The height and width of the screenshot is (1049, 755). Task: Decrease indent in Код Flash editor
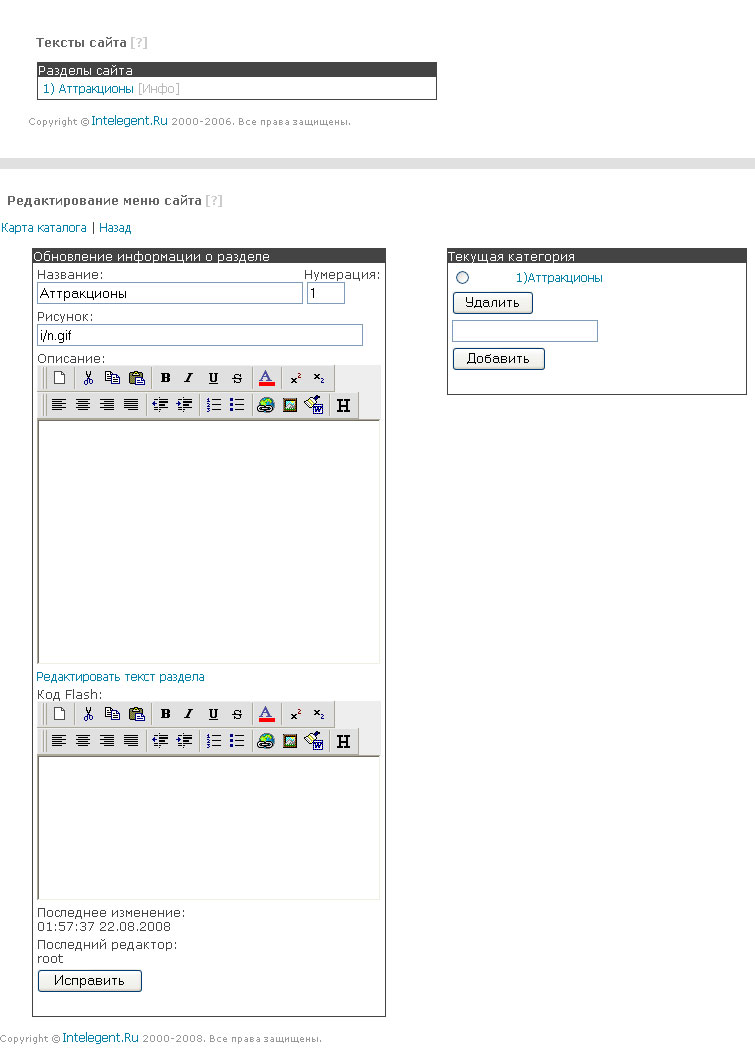click(x=160, y=741)
